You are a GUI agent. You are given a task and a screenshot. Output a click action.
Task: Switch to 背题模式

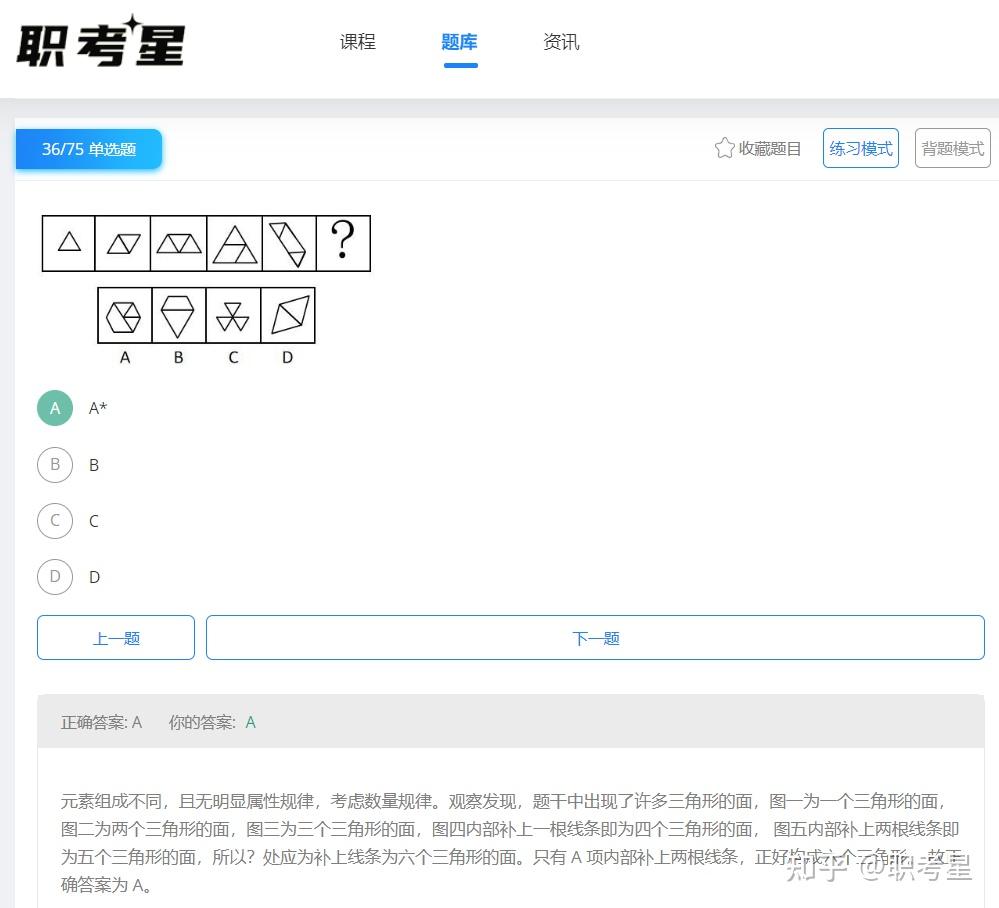[x=951, y=147]
